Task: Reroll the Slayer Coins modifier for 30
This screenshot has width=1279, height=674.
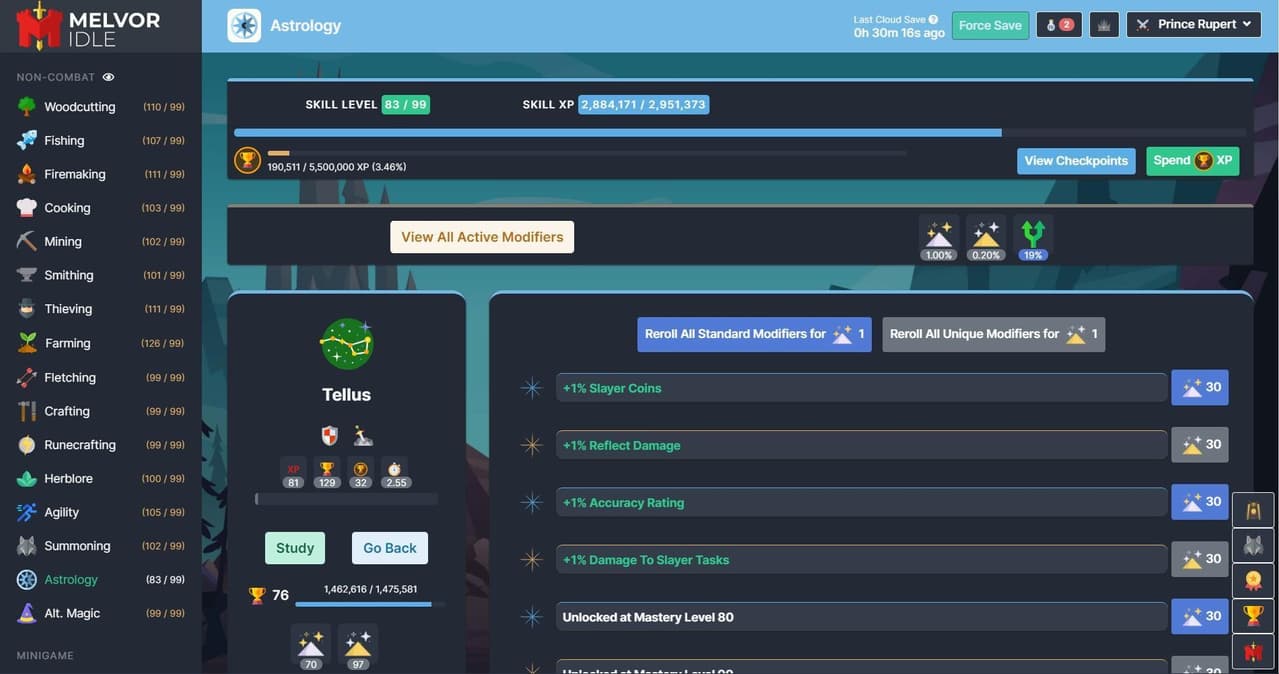Action: pos(1200,388)
